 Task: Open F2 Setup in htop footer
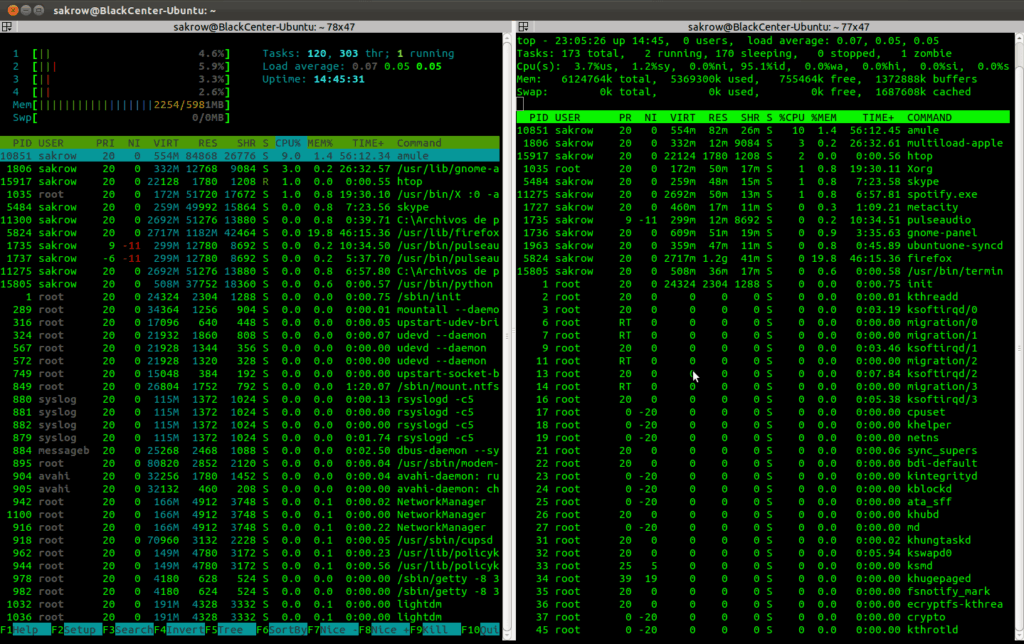point(76,630)
